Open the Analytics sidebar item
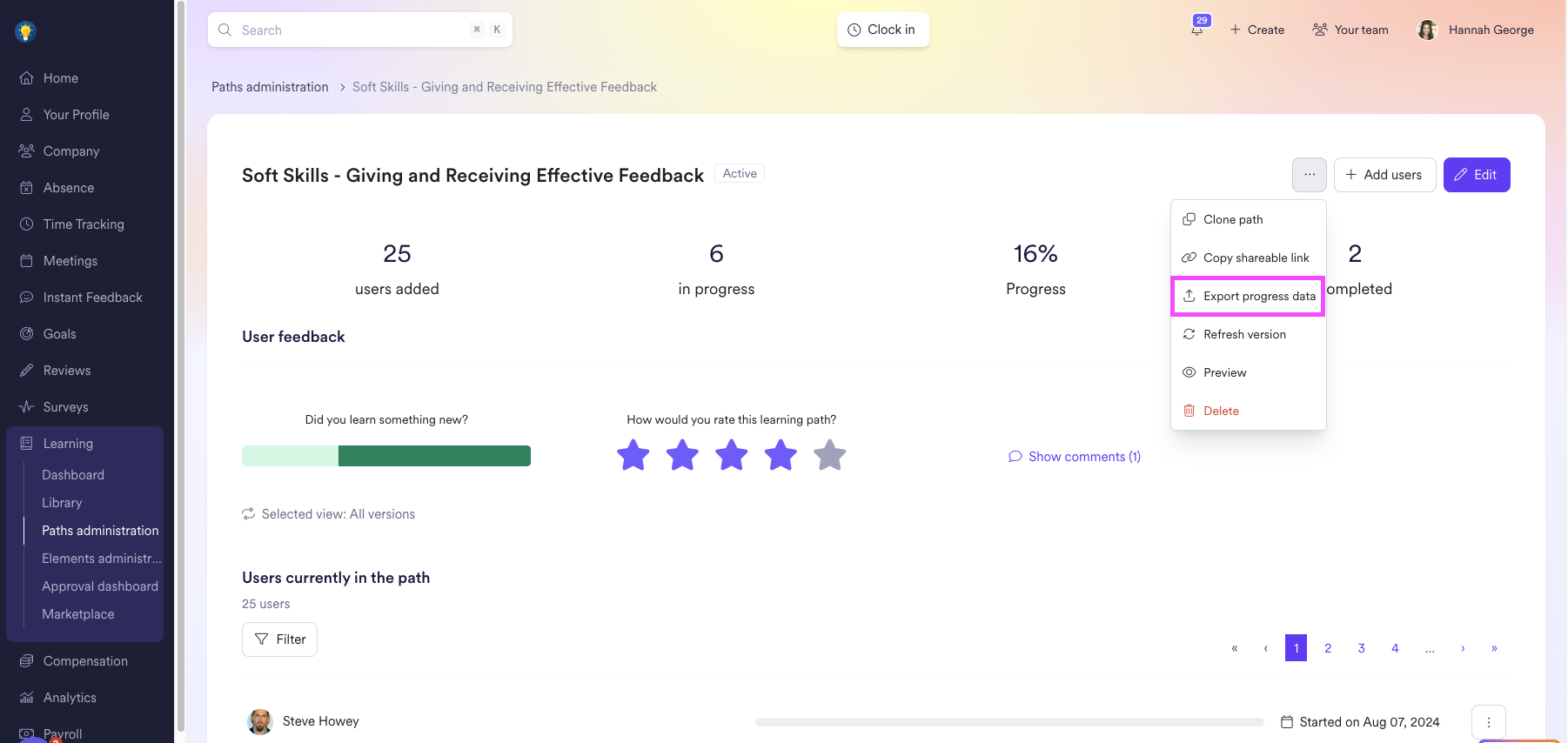 point(70,698)
